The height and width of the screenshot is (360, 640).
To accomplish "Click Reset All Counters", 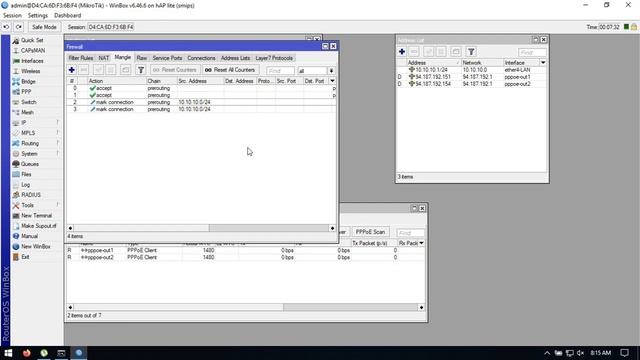I will pos(230,70).
